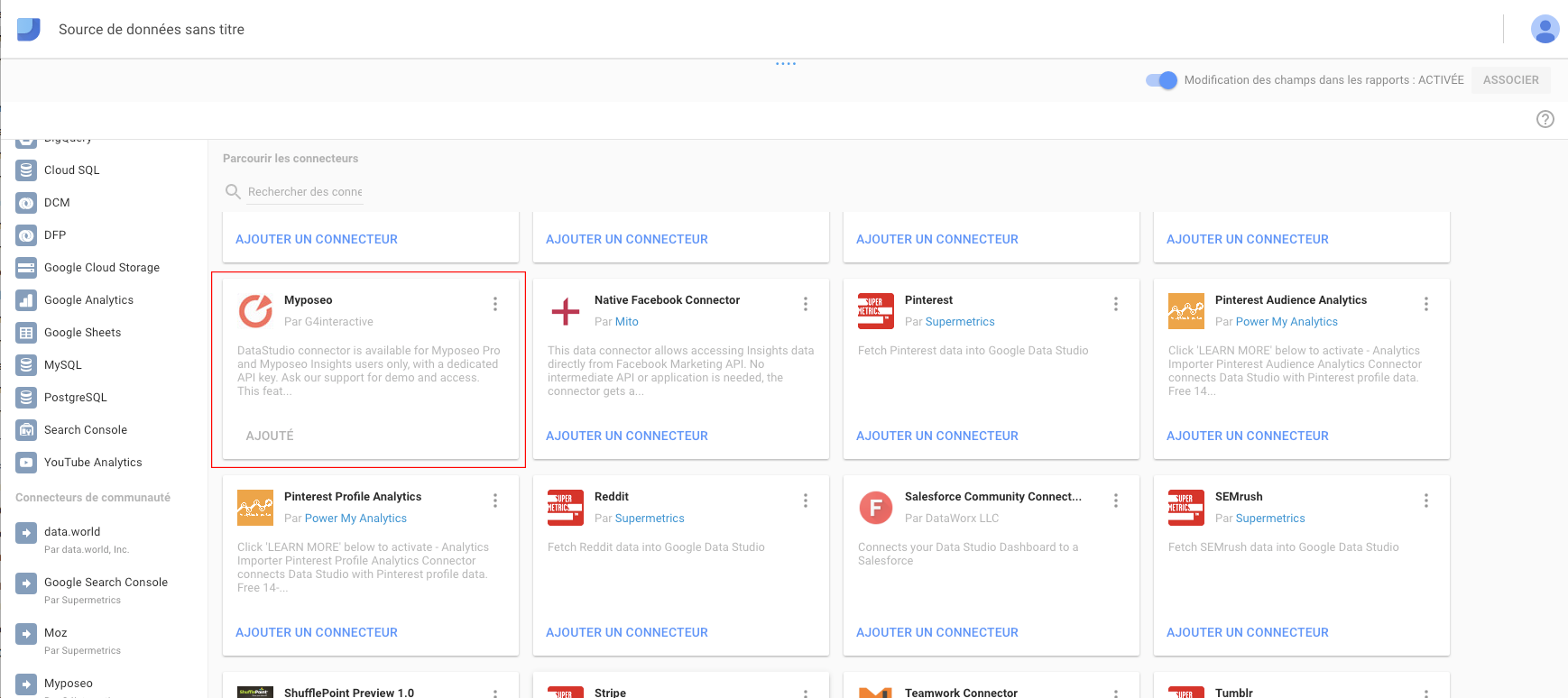The height and width of the screenshot is (698, 1568).
Task: Click the Connecteurs de communauté heading
Action: click(93, 498)
